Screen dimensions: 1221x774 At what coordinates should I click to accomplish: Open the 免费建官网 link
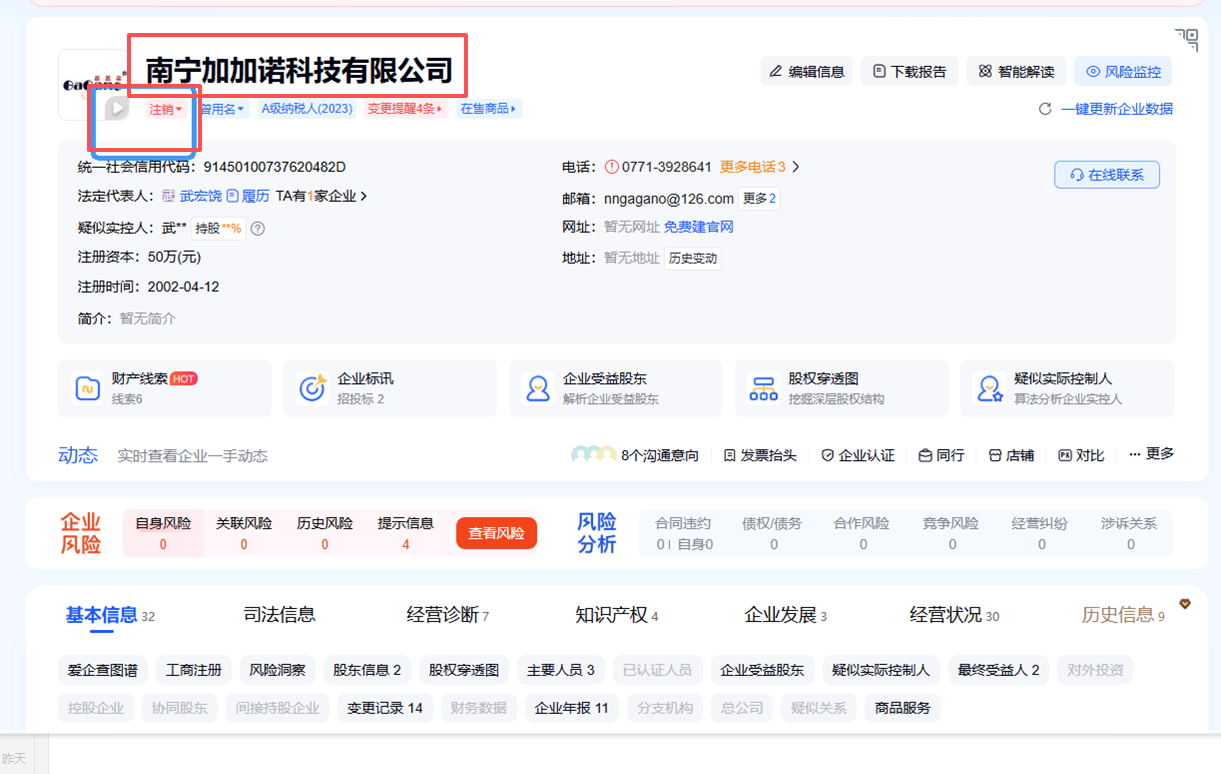pos(699,228)
